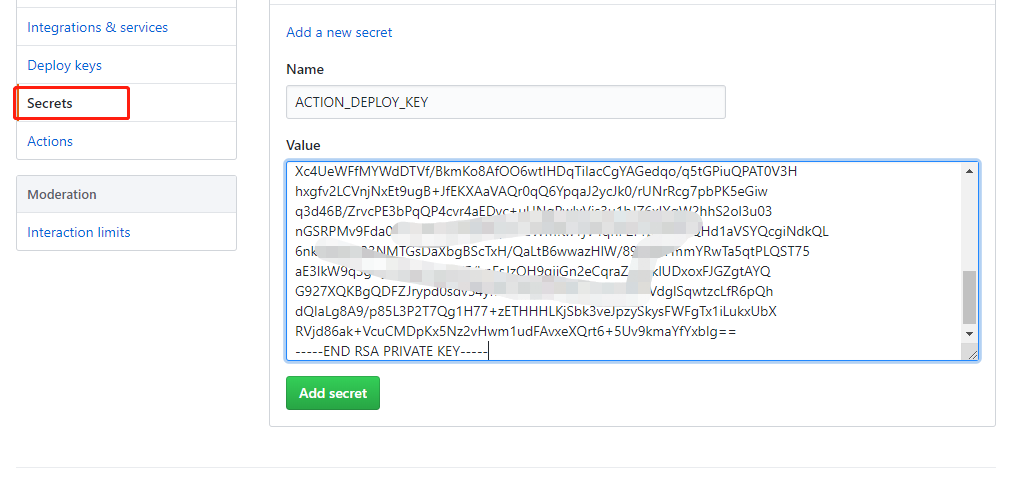Open Interaction limits under Moderation
This screenshot has height=498, width=1024.
tap(78, 232)
